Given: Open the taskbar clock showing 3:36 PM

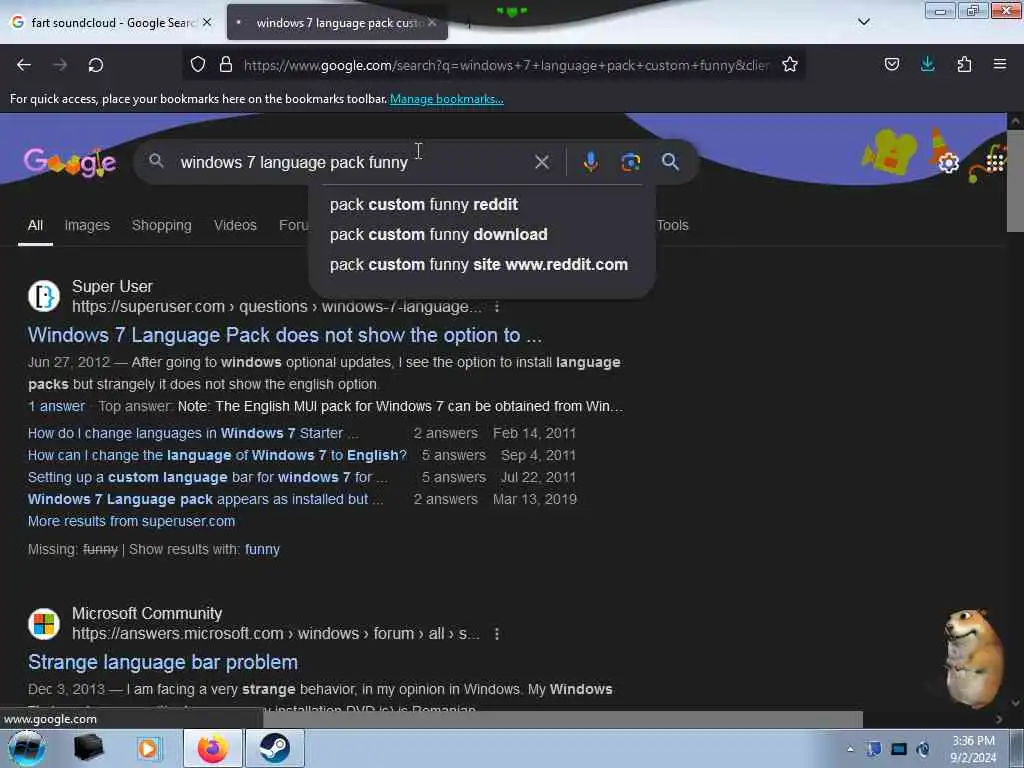Looking at the screenshot, I should coord(973,749).
